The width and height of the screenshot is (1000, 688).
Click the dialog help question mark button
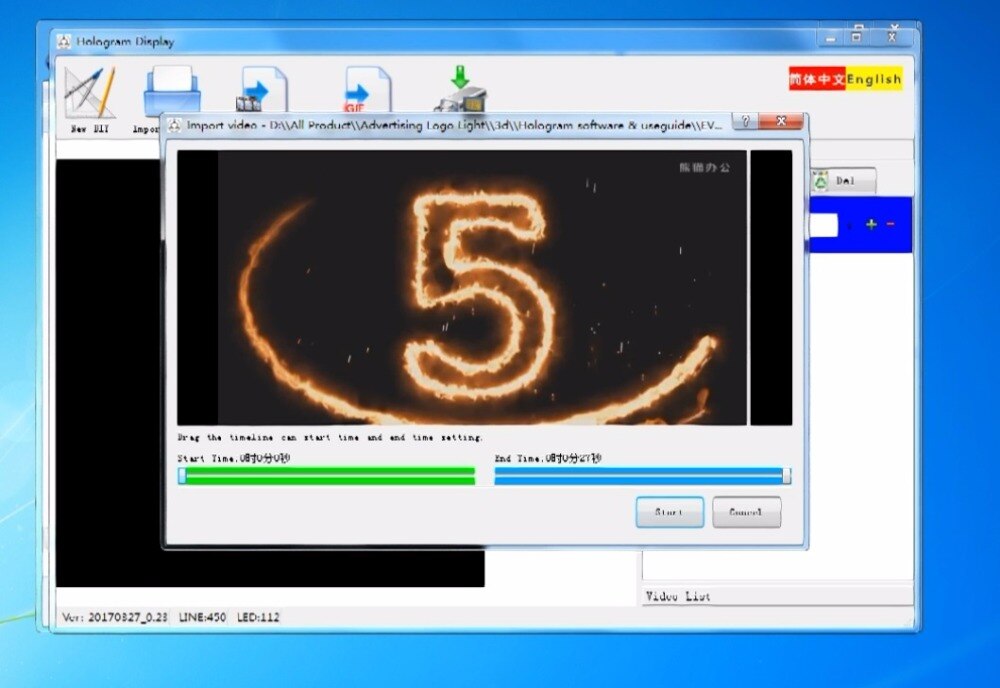click(x=745, y=121)
